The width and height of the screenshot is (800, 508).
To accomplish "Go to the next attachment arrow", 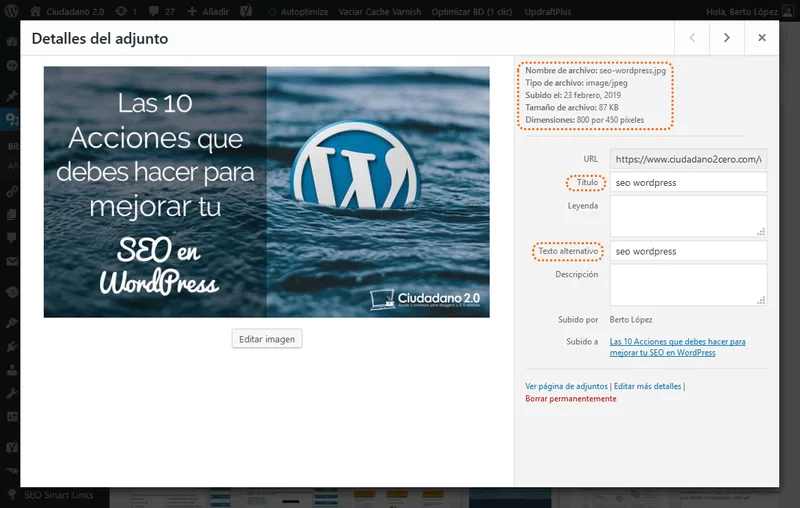I will coord(727,38).
